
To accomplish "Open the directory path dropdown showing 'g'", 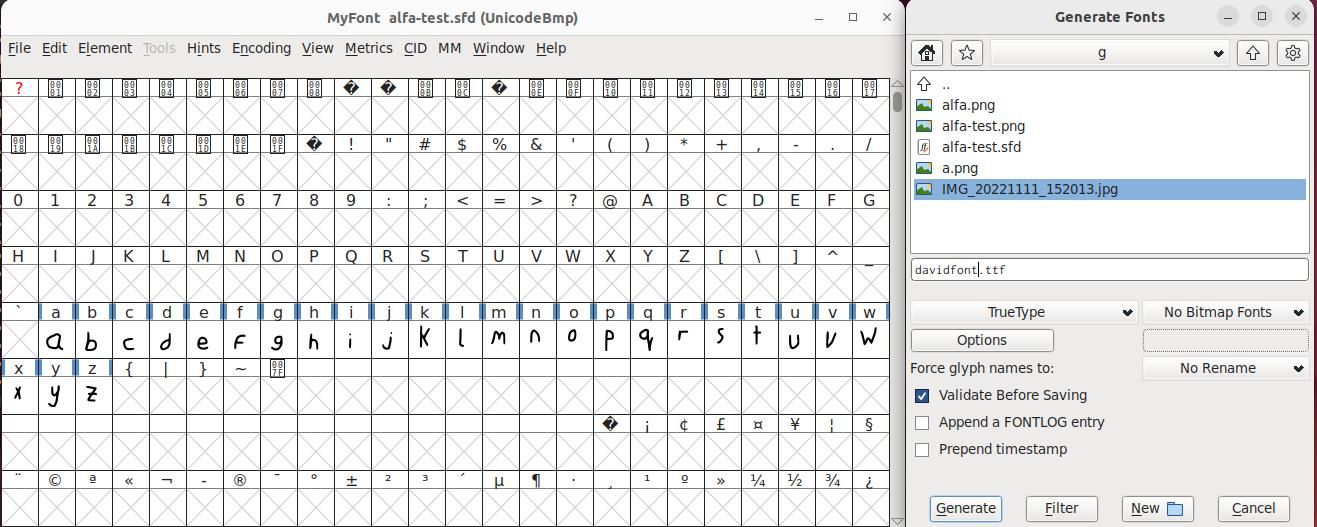I will point(1109,53).
